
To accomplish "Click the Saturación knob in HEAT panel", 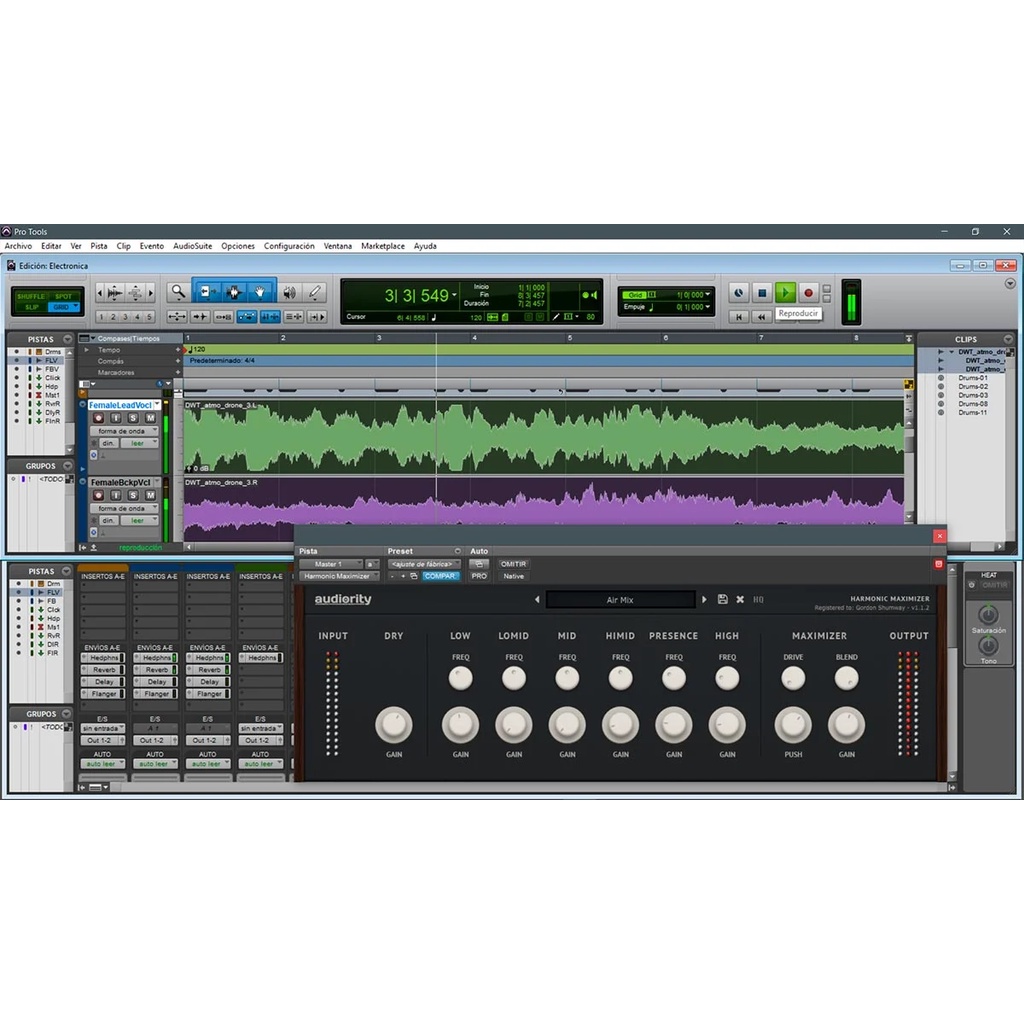I will pyautogui.click(x=988, y=615).
